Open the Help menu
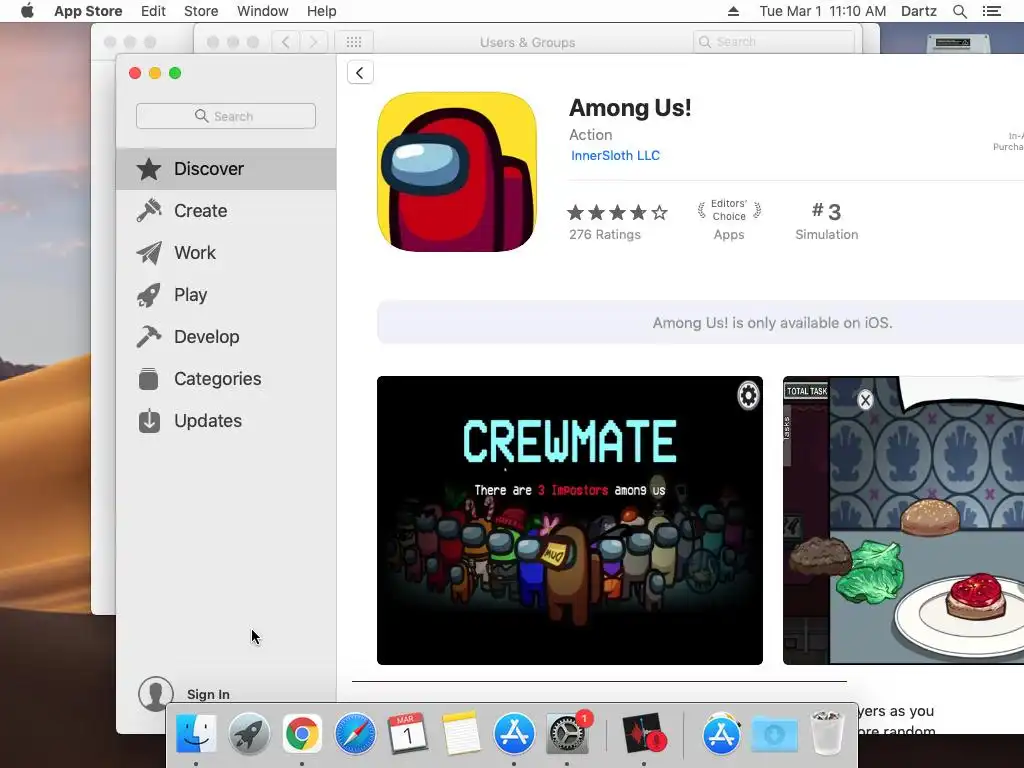 322,11
